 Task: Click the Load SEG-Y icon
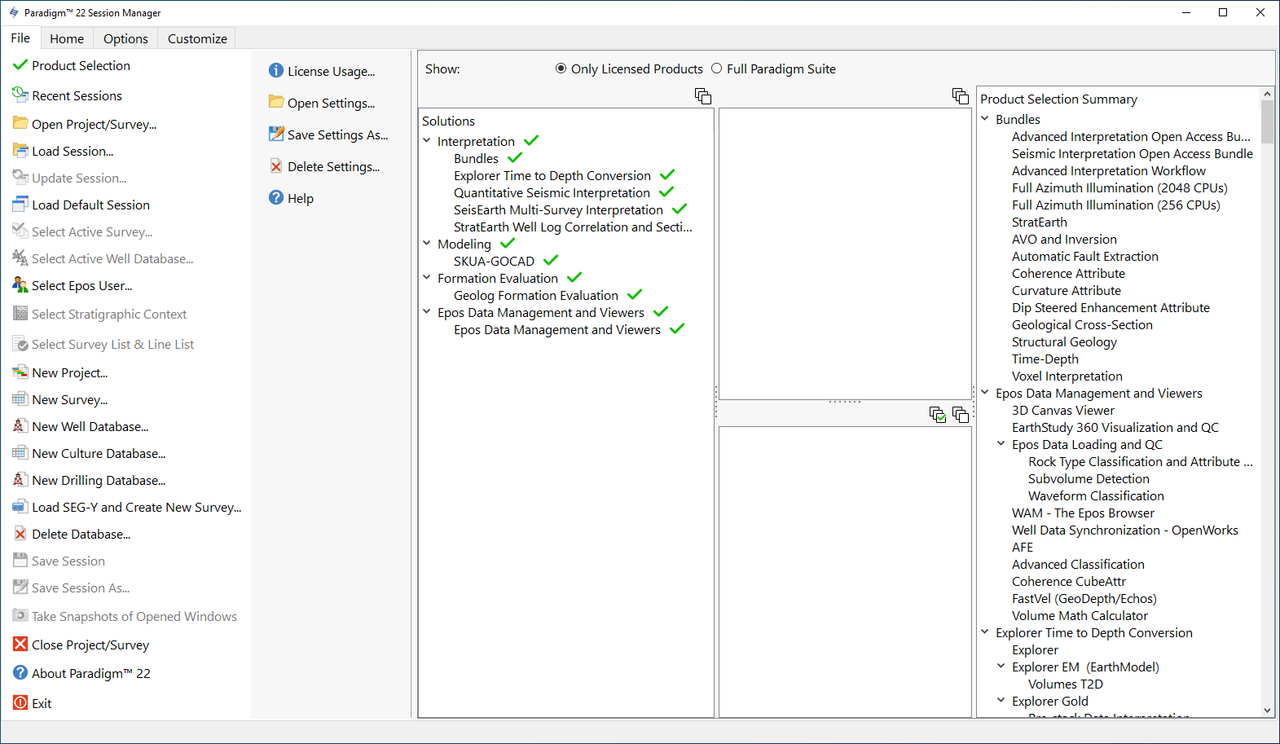pos(20,507)
